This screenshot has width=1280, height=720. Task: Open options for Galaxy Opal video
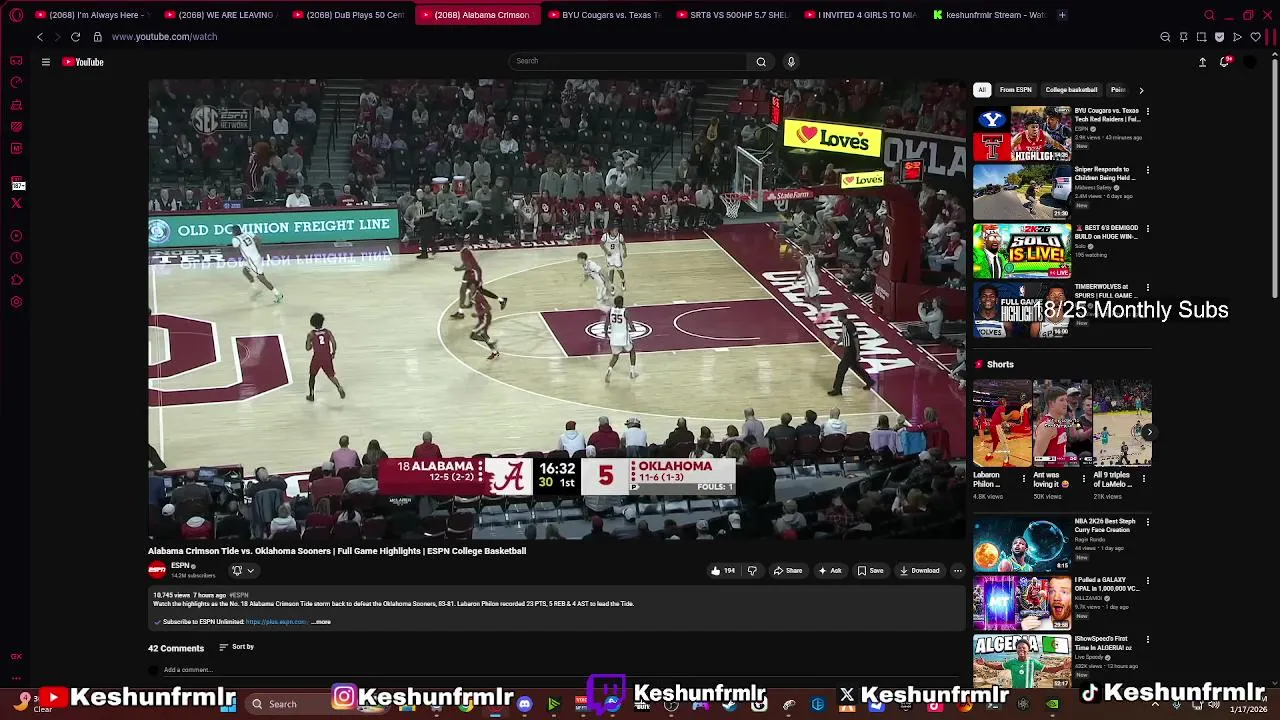pos(1147,581)
